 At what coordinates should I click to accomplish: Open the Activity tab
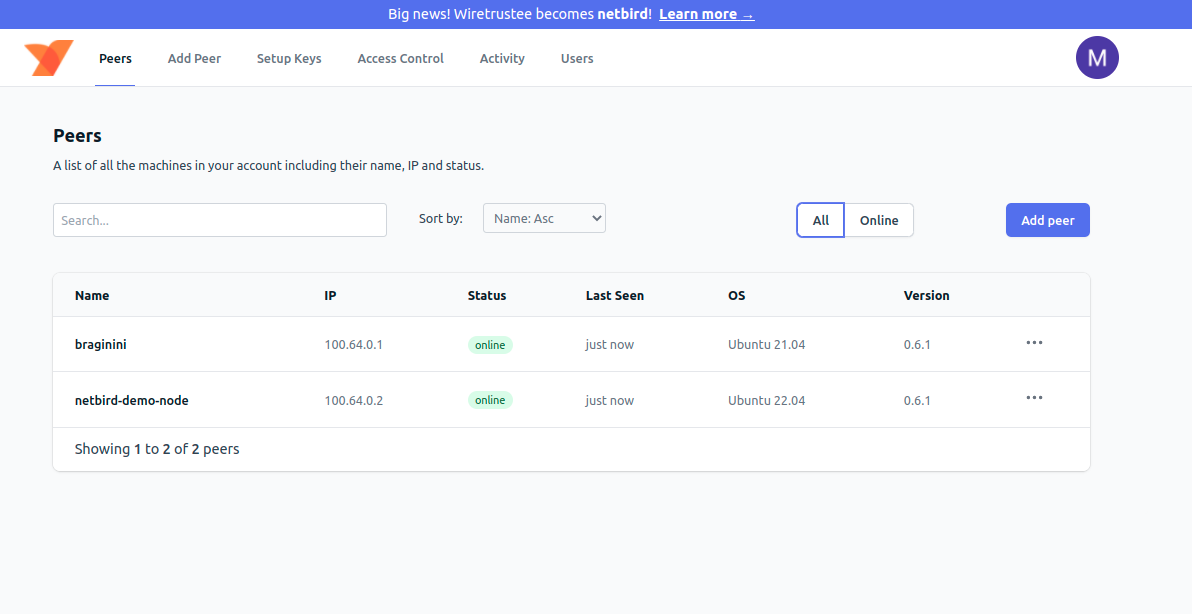tap(502, 58)
